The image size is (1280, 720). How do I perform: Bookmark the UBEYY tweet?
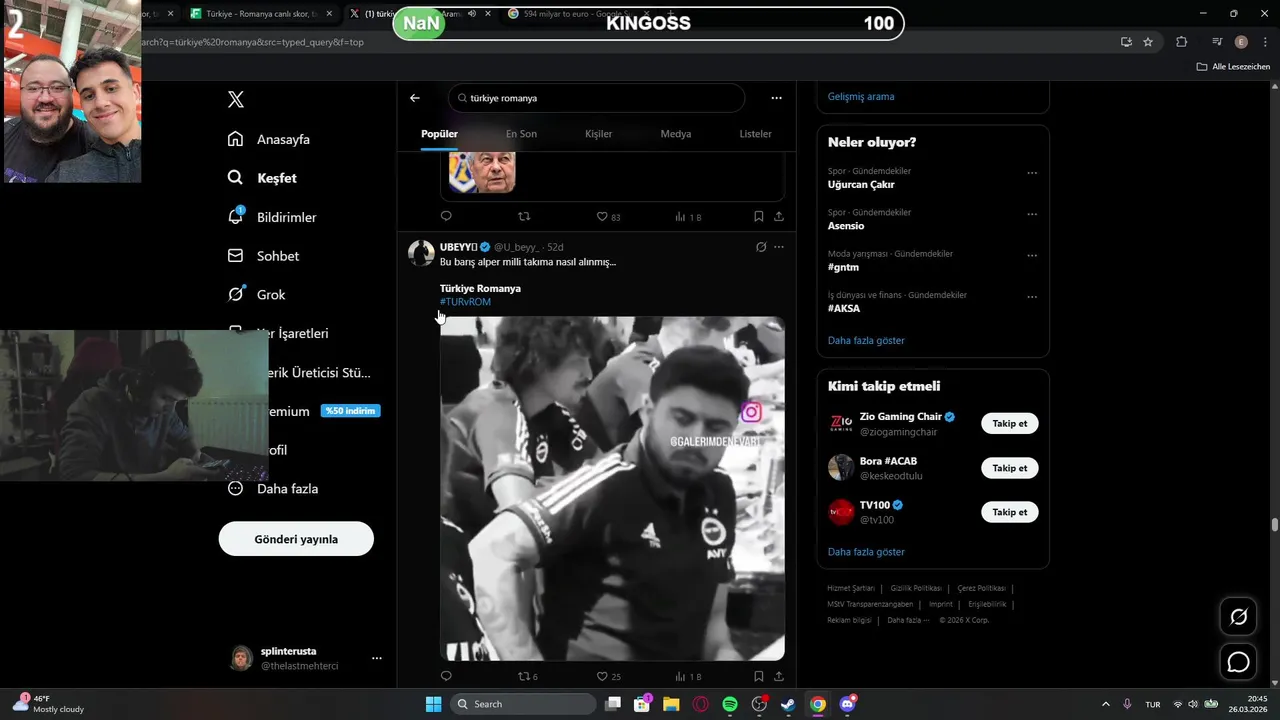click(x=759, y=676)
